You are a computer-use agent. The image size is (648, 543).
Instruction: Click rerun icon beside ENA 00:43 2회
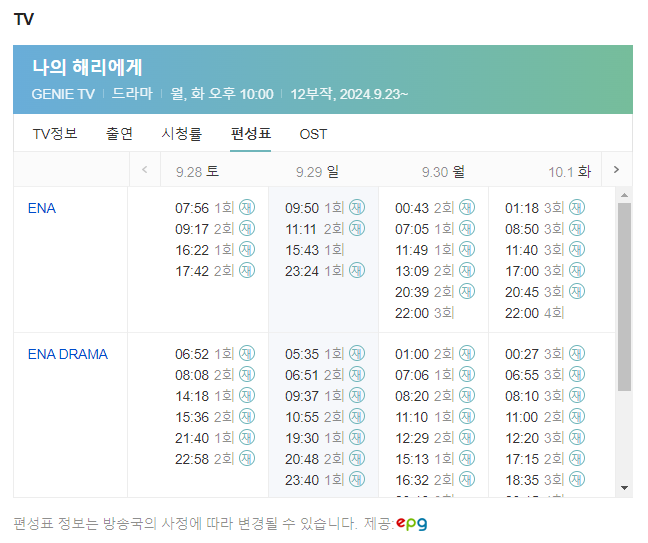[467, 207]
